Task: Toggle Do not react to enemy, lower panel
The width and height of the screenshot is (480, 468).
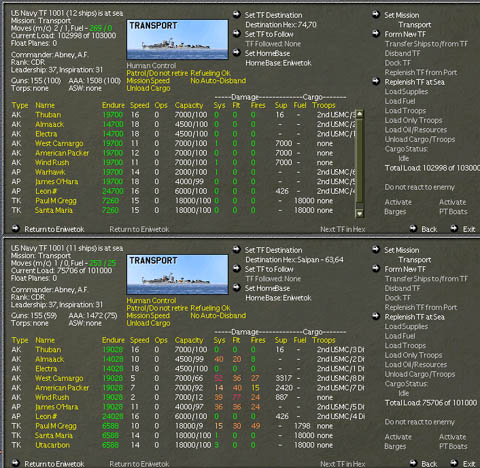Action: [420, 422]
